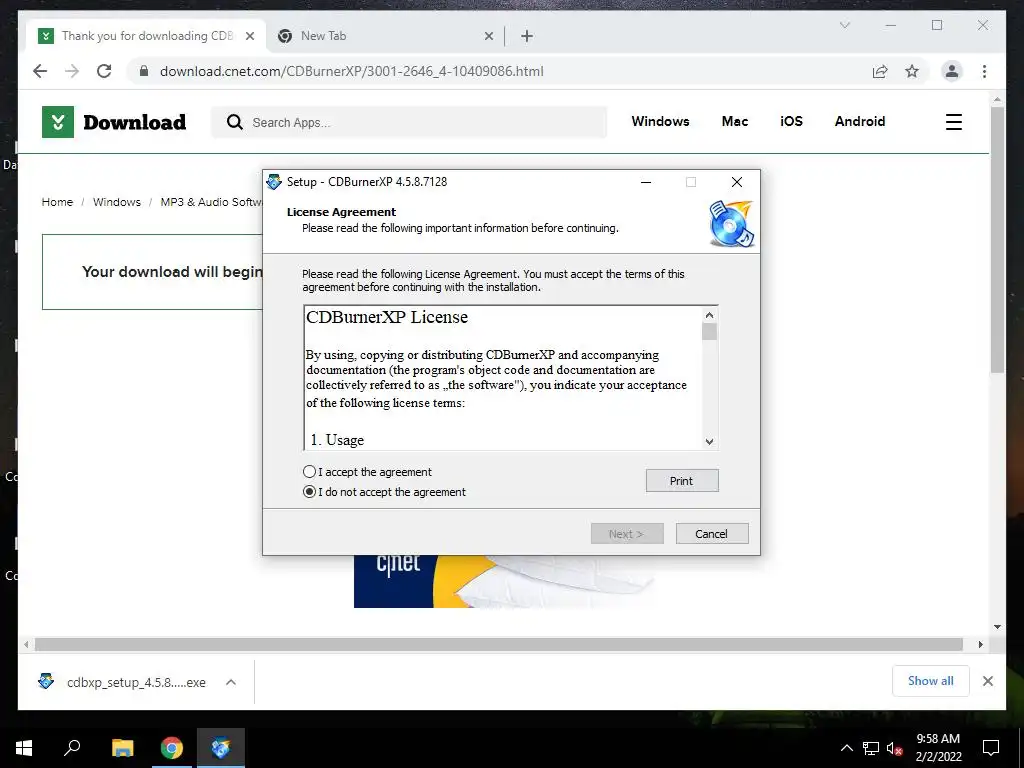The image size is (1024, 768).
Task: Click the Download site title text
Action: 135,122
